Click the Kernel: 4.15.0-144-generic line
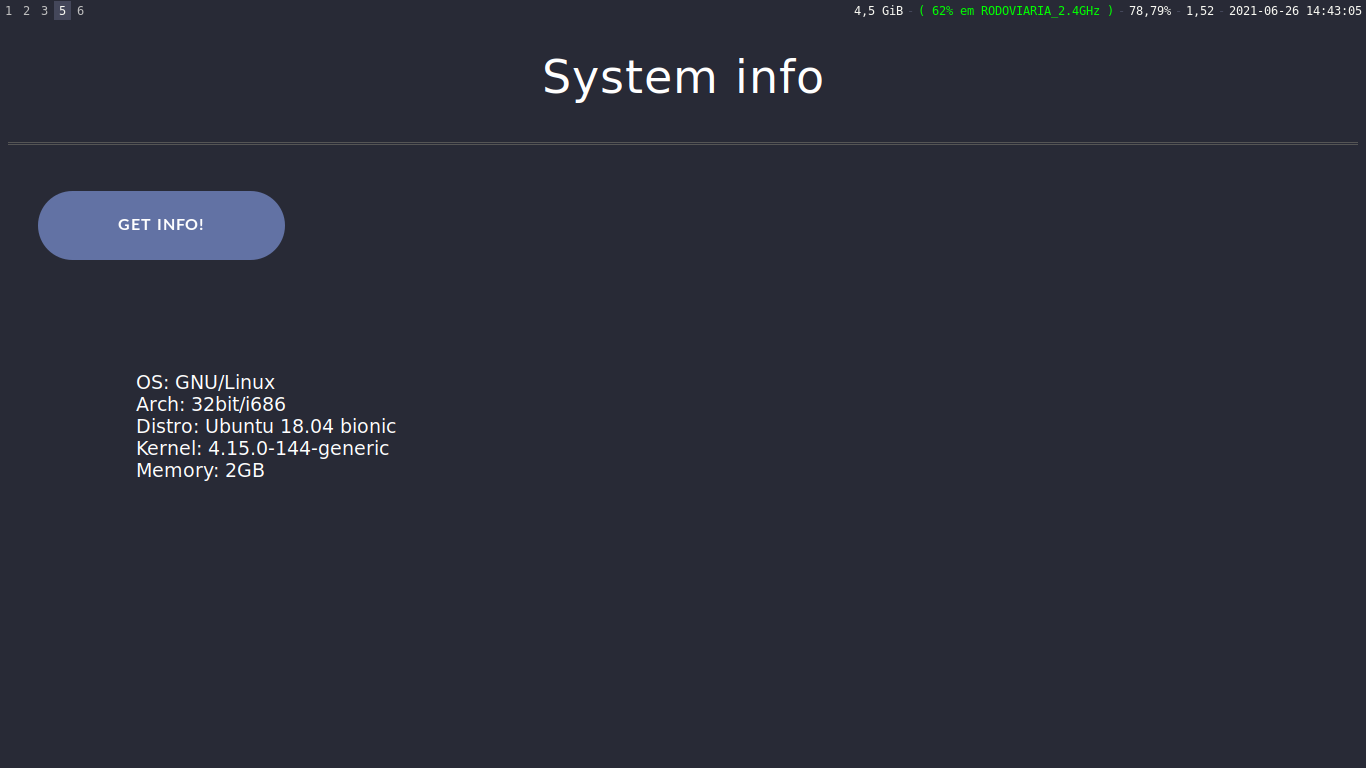This screenshot has height=768, width=1366. [262, 448]
